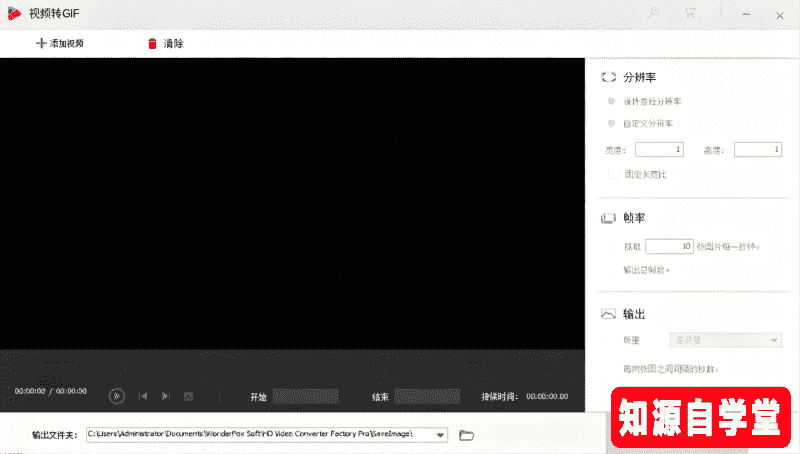Click the black video preview area

tap(292, 204)
